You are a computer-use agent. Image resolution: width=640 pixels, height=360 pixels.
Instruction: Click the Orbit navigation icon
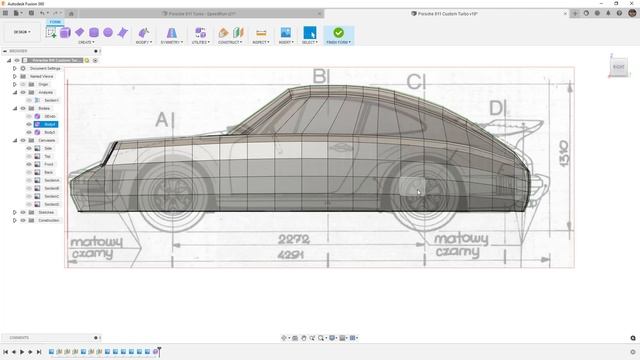[x=284, y=338]
